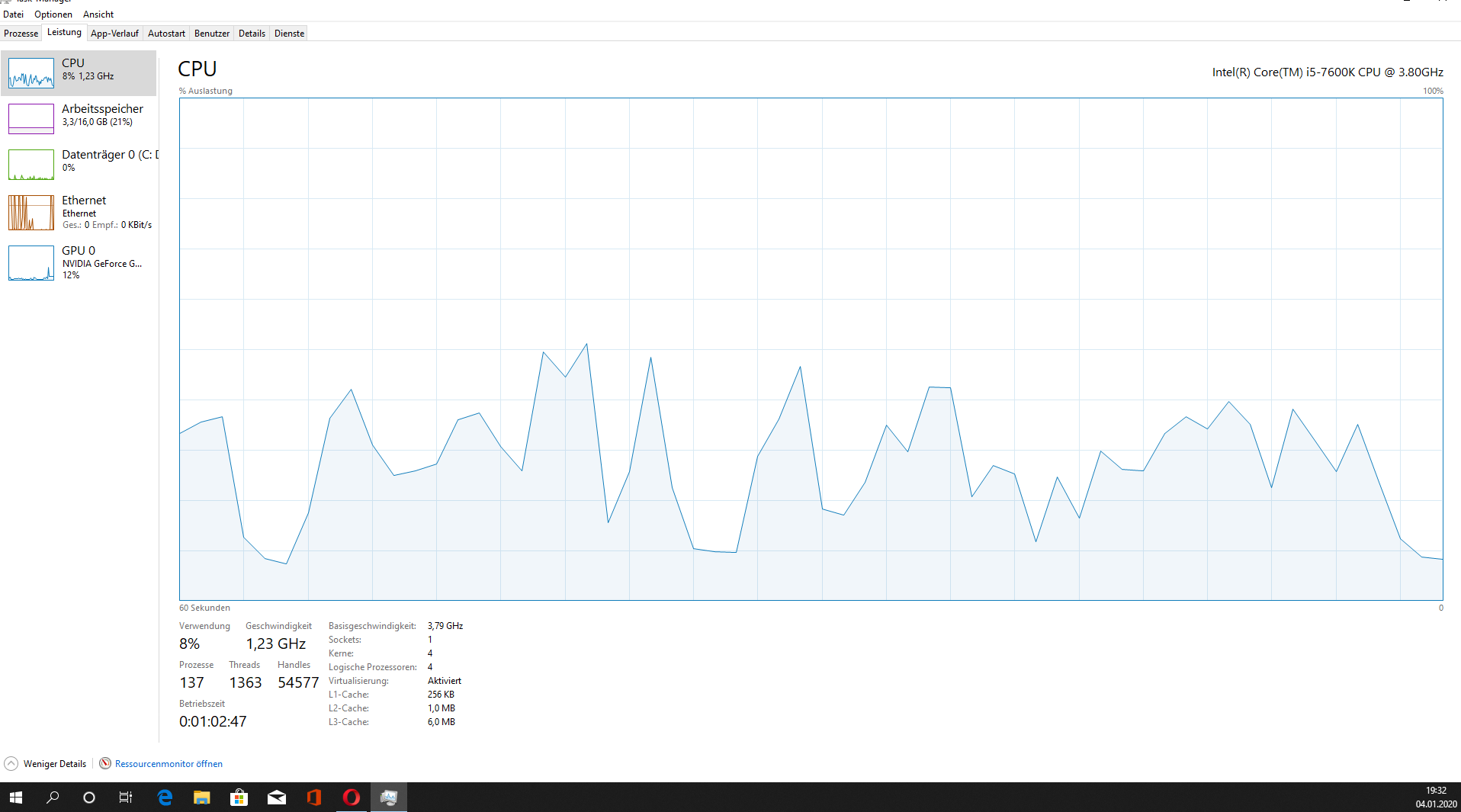Screen dimensions: 1461x812
Task: Select the GPU 0 mini graph
Action: [31, 263]
